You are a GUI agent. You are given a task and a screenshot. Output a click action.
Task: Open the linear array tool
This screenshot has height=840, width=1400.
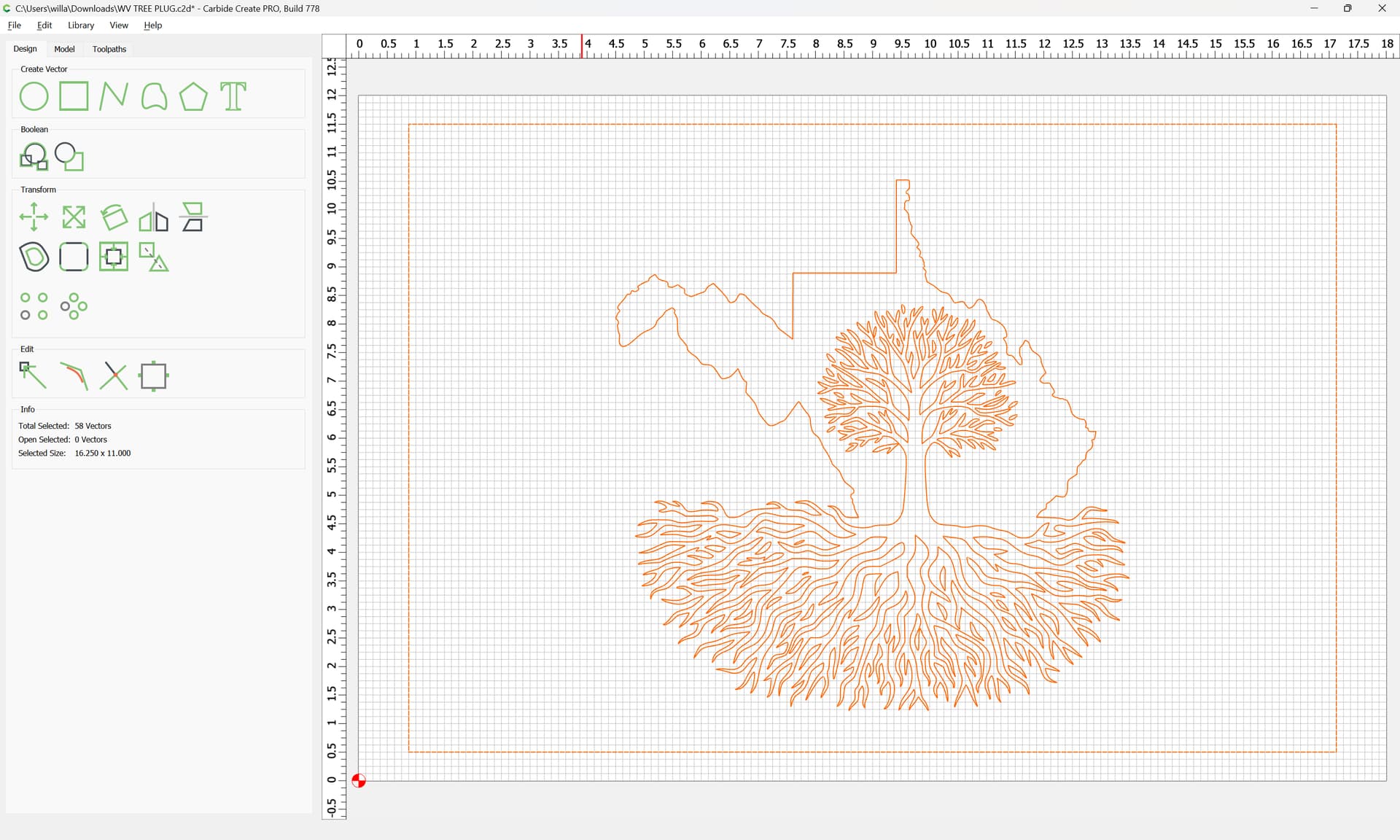(x=34, y=306)
